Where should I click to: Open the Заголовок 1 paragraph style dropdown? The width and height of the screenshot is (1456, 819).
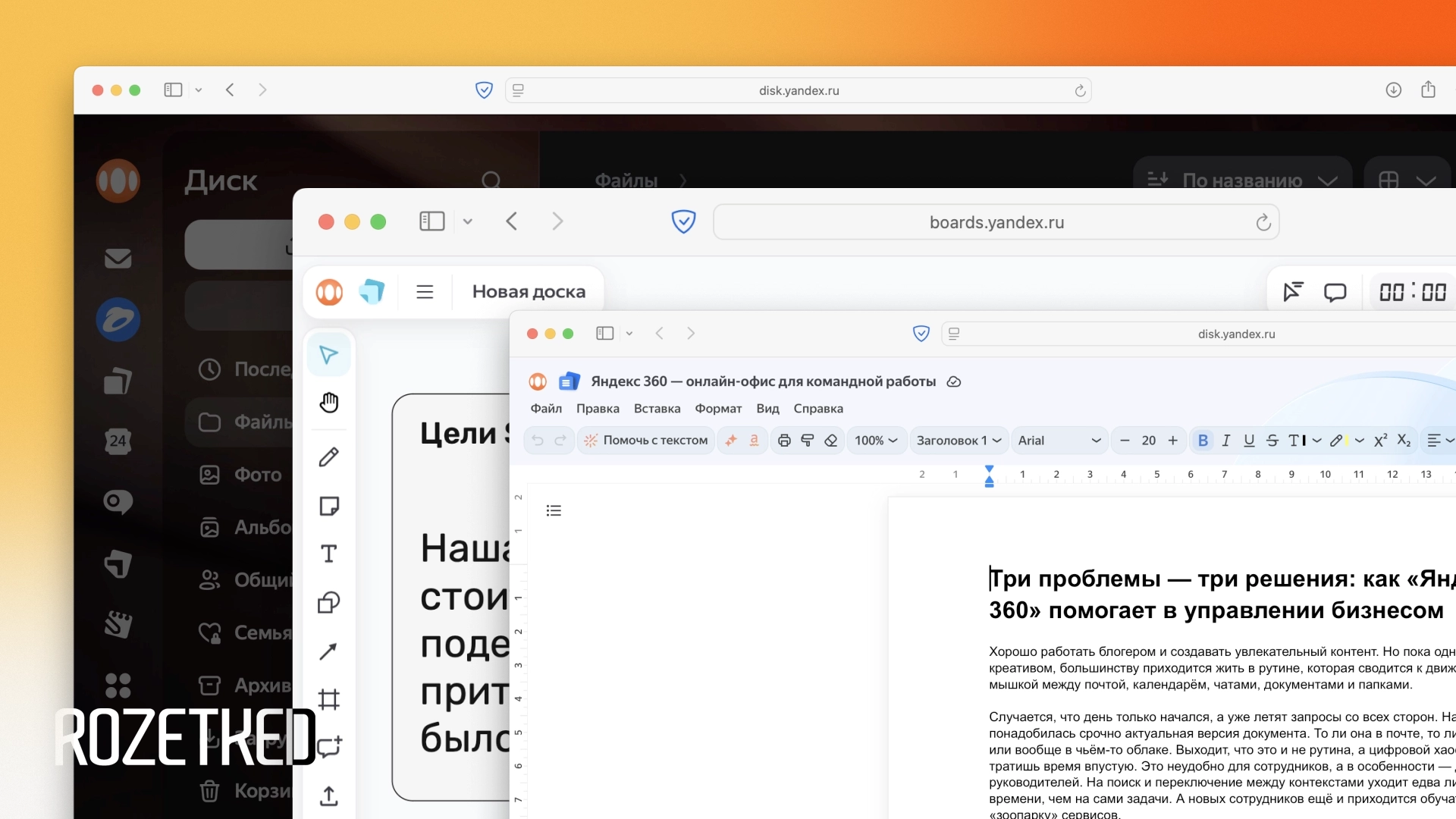point(958,440)
